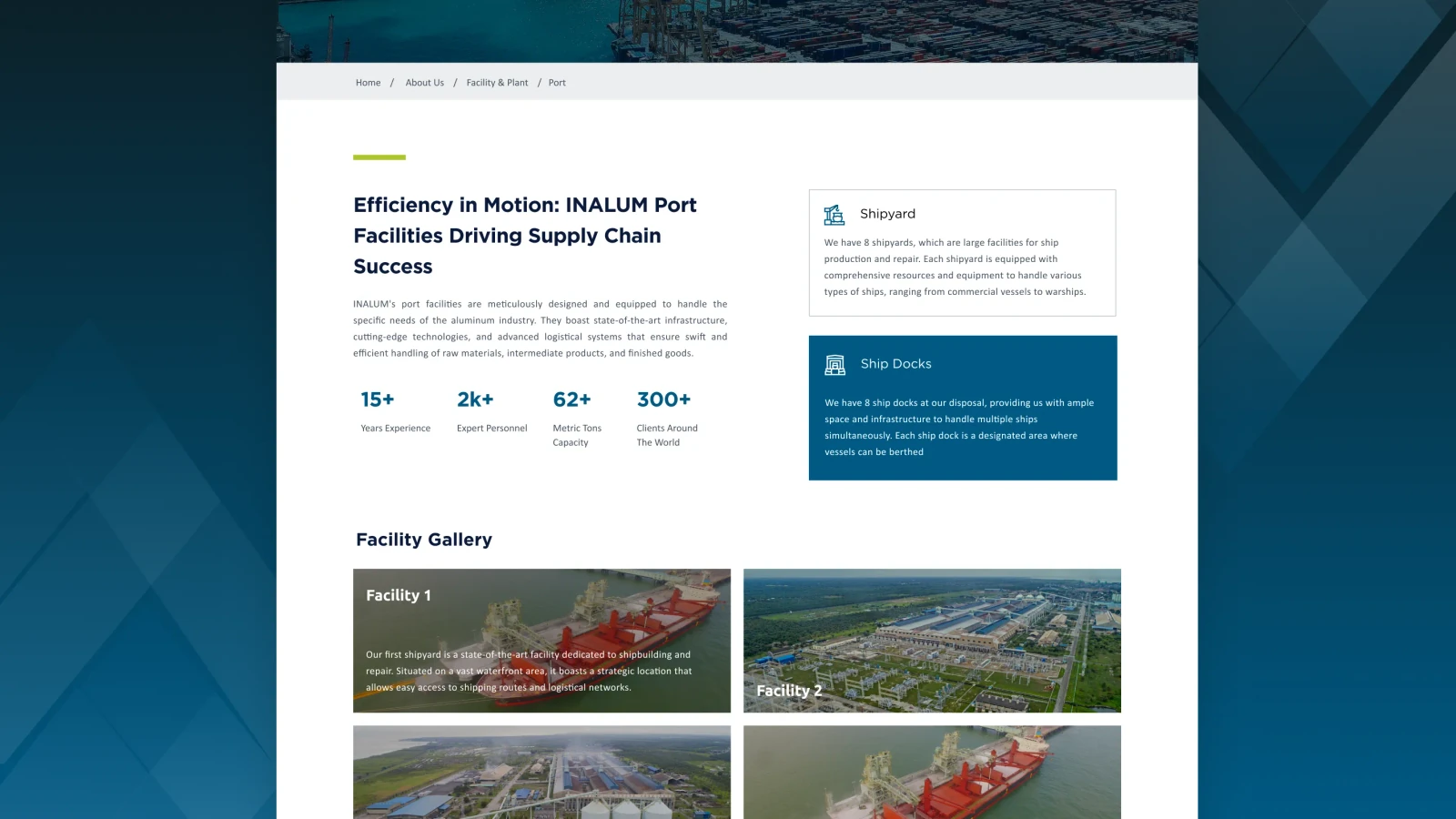The height and width of the screenshot is (819, 1456).
Task: Open the Facility 2 gallery image
Action: (932, 641)
